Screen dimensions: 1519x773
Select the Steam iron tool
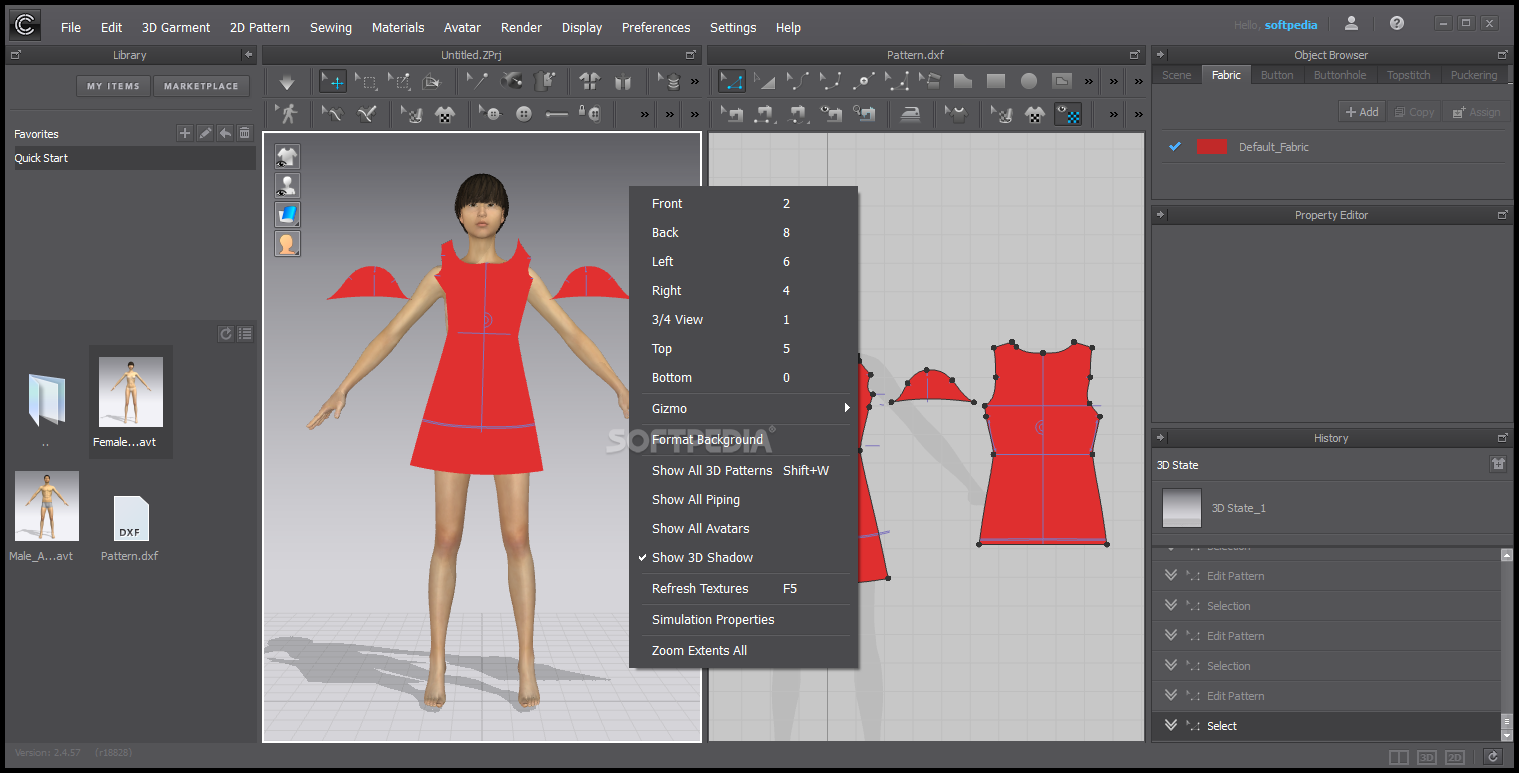pyautogui.click(x=912, y=114)
